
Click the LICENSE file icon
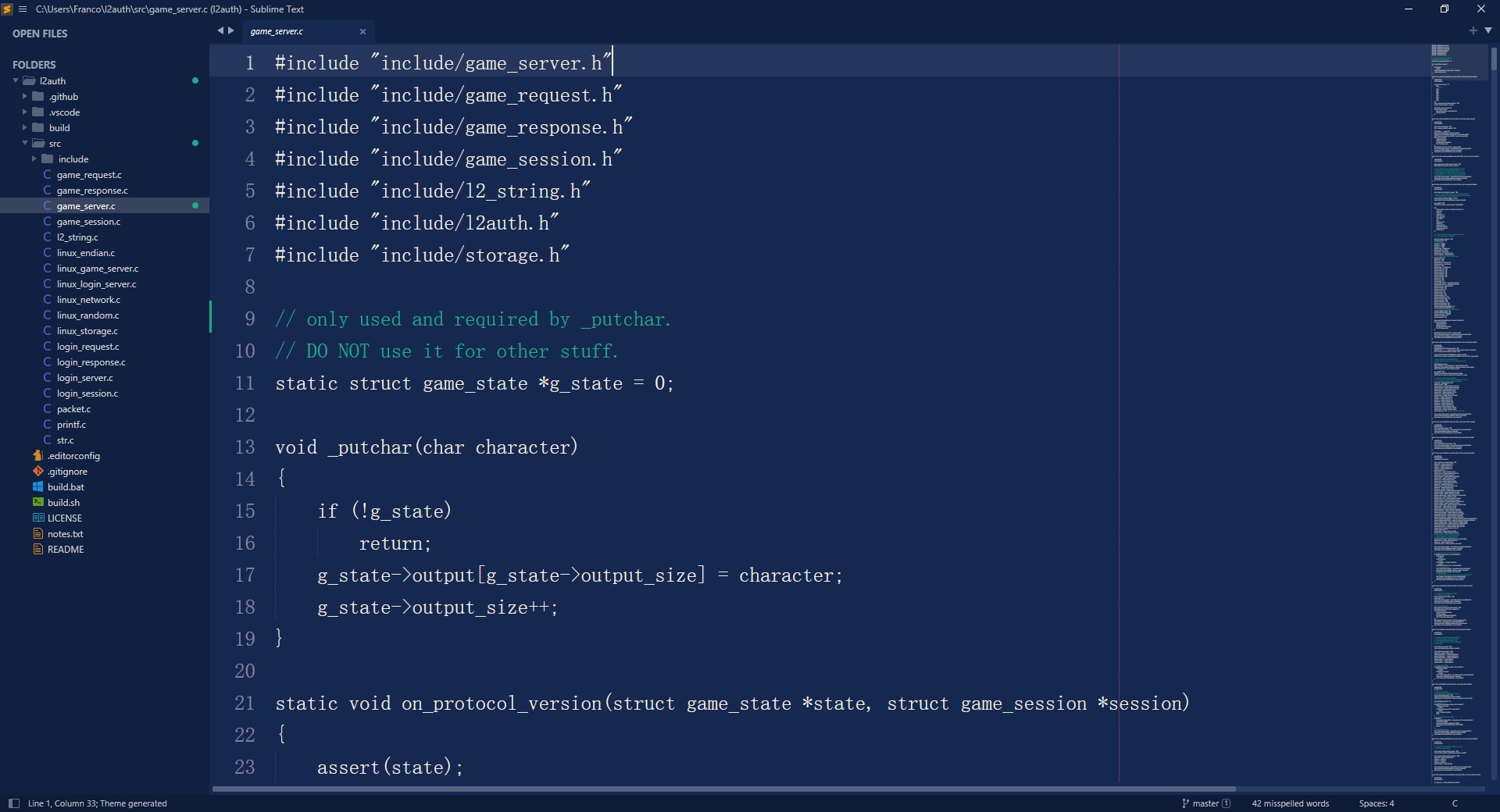pos(37,518)
